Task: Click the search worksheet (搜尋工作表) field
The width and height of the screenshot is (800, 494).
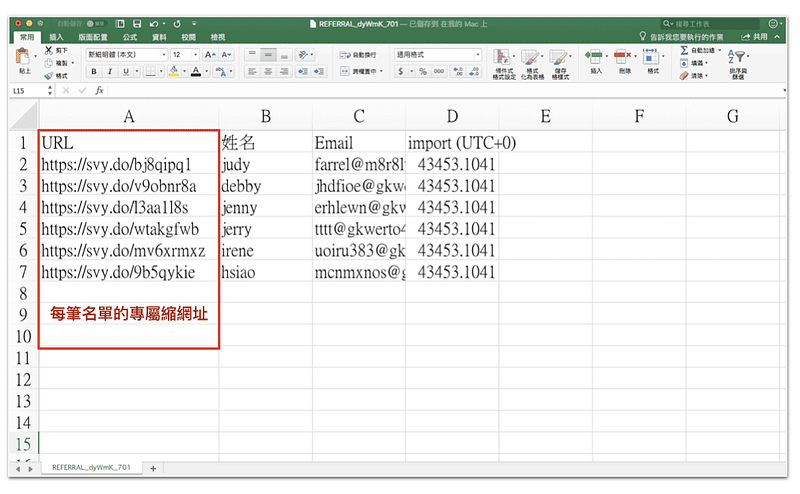Action: (x=712, y=23)
